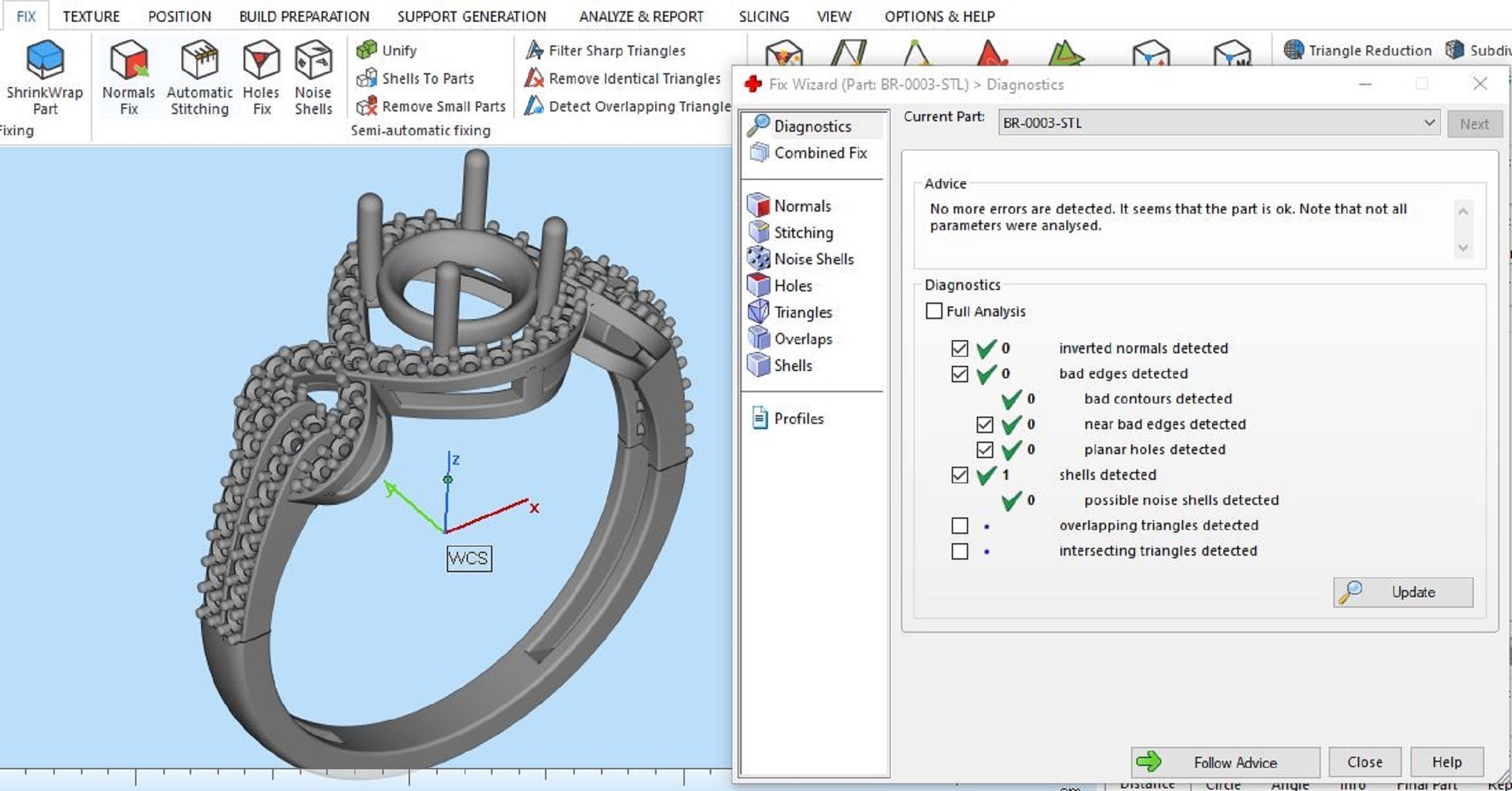This screenshot has height=791, width=1512.
Task: Open the Holes page in Fix Wizard
Action: (780, 285)
